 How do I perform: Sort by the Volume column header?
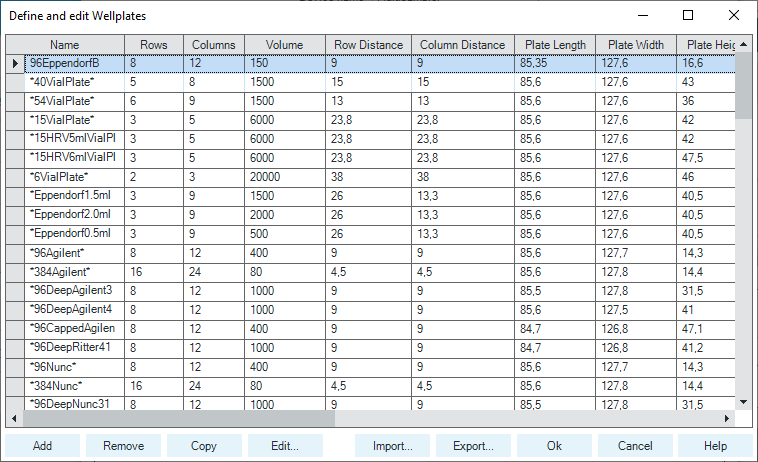pos(285,44)
